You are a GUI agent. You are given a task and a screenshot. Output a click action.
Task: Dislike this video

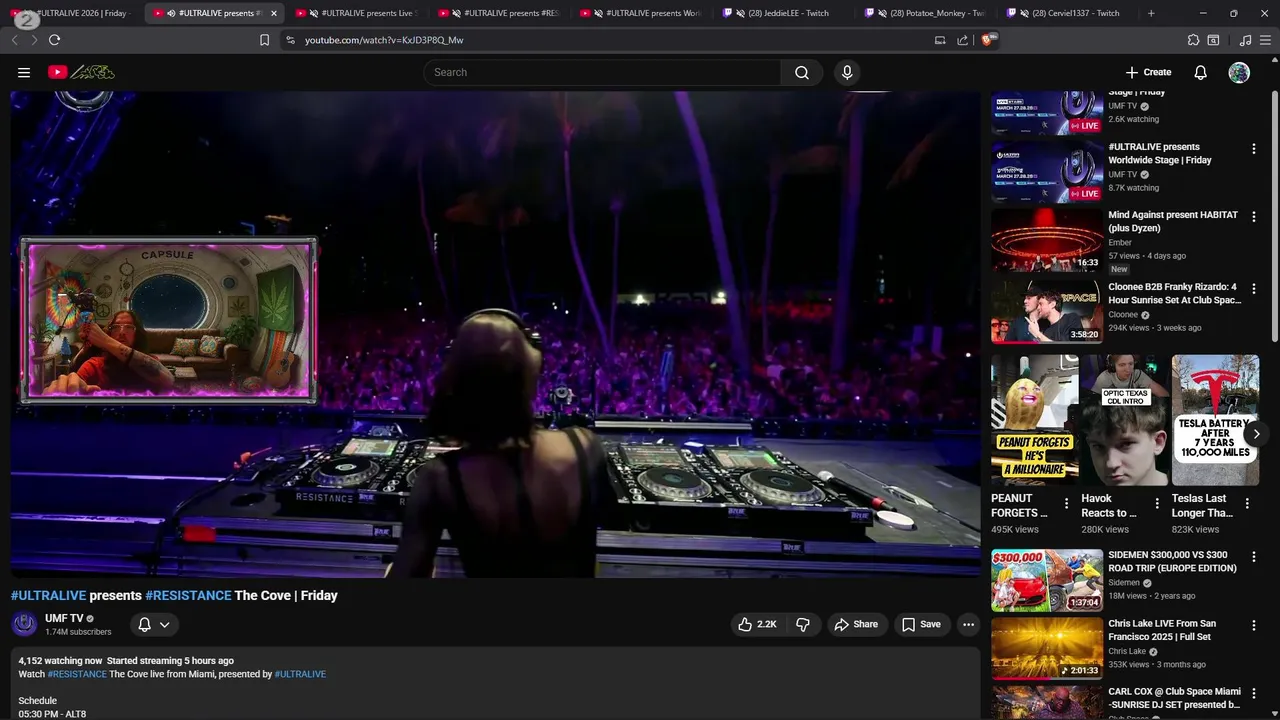click(802, 624)
